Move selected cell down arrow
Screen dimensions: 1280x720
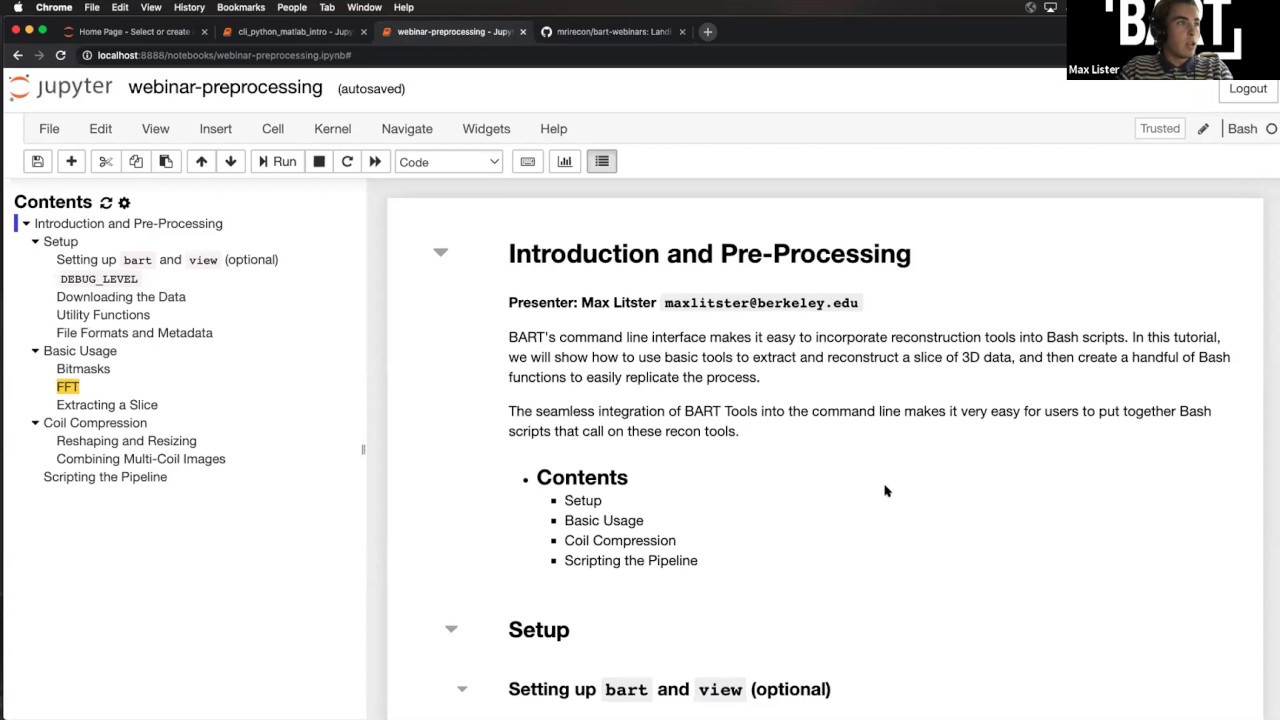[x=231, y=162]
